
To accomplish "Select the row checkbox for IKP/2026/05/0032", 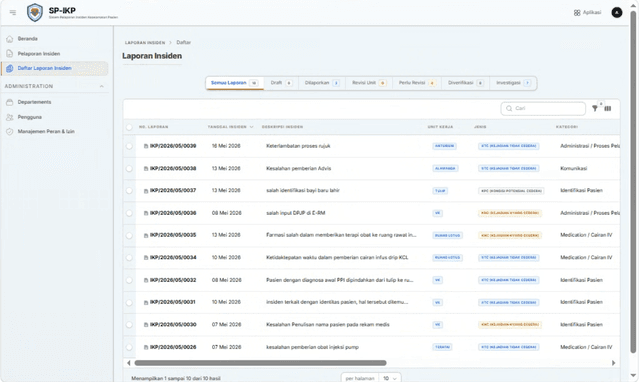I will [129, 280].
